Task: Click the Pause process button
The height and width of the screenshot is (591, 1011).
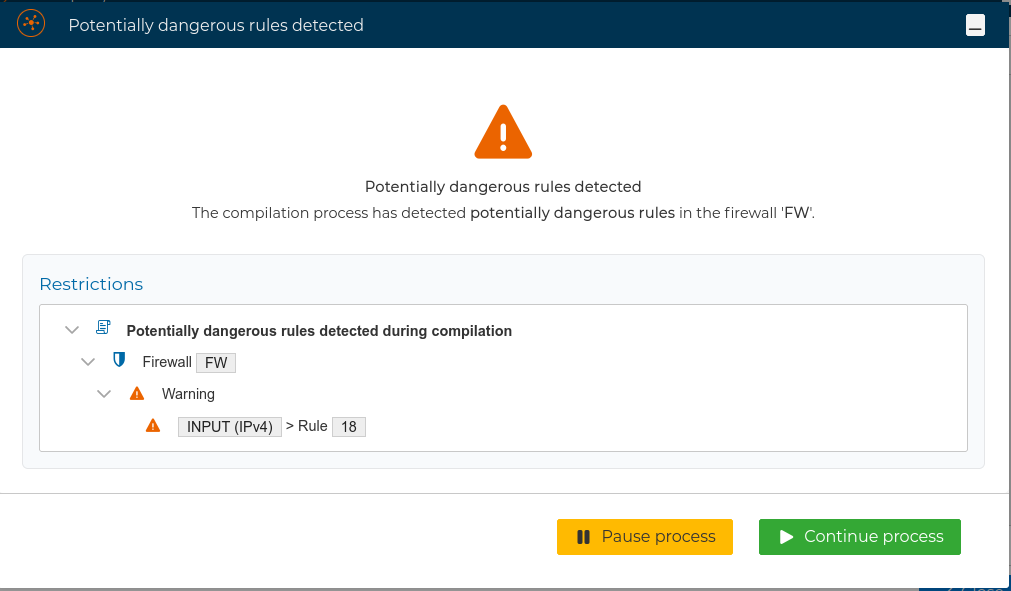Action: 645,537
